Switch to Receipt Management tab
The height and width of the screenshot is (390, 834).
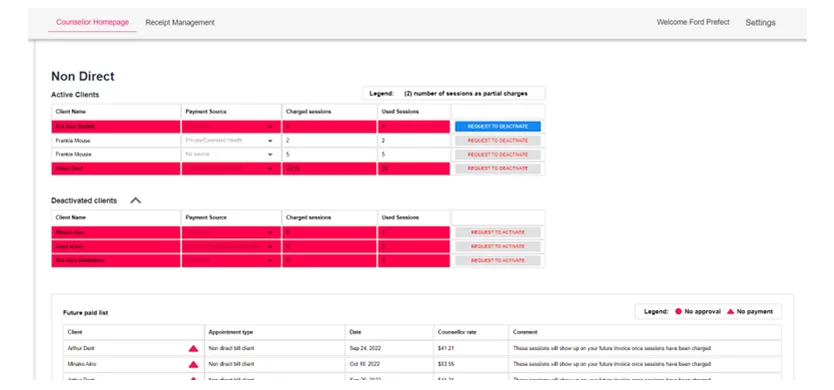[180, 22]
